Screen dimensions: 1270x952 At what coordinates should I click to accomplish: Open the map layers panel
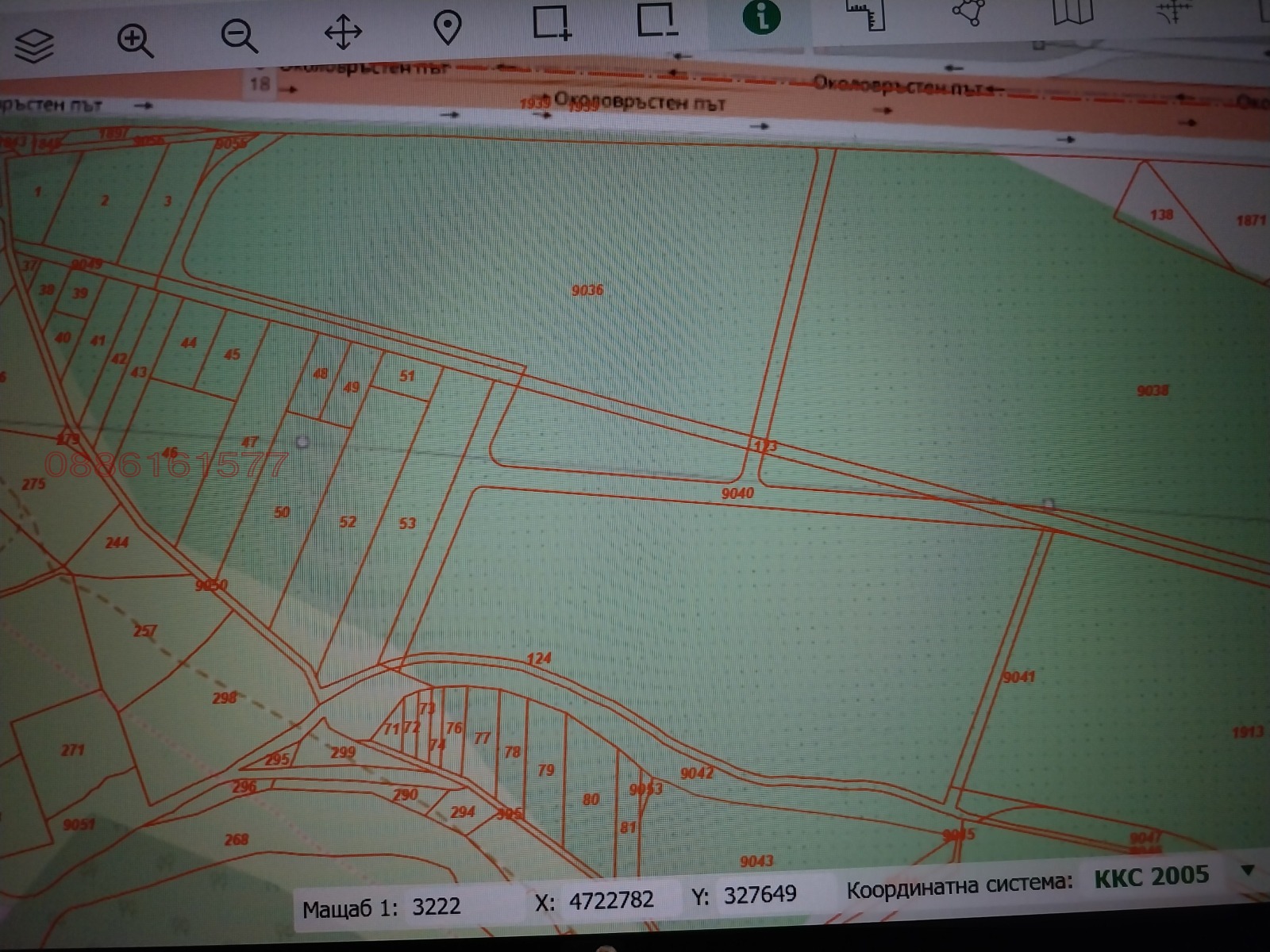pos(34,44)
